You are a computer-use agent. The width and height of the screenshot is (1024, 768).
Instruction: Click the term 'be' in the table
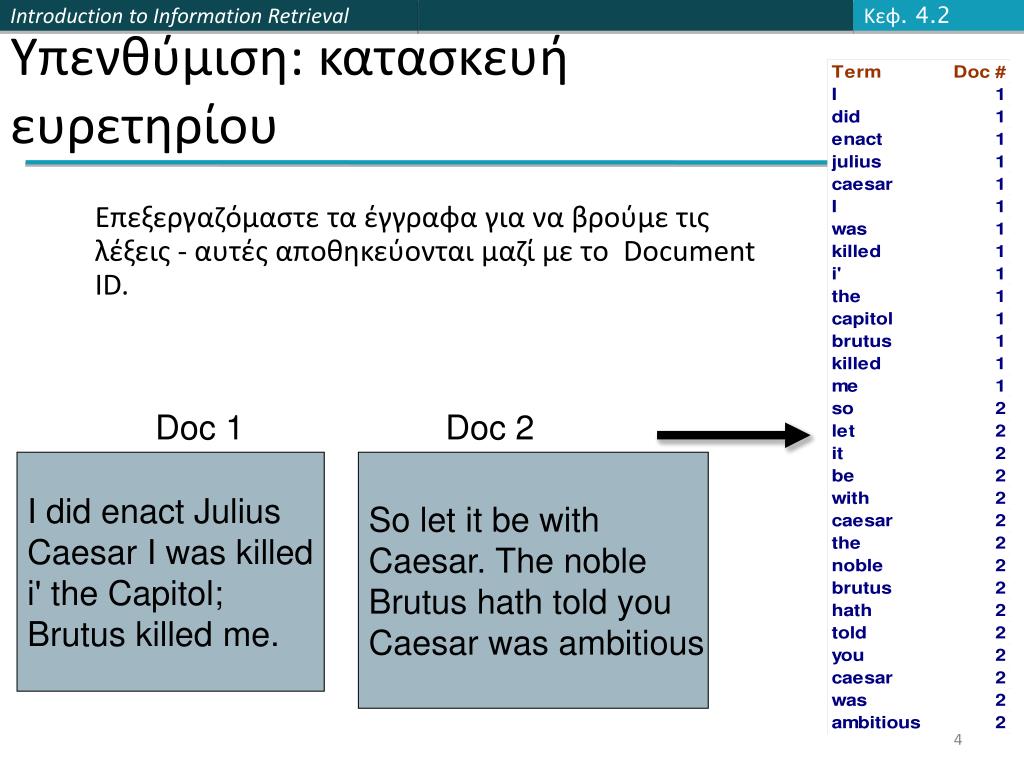[842, 476]
